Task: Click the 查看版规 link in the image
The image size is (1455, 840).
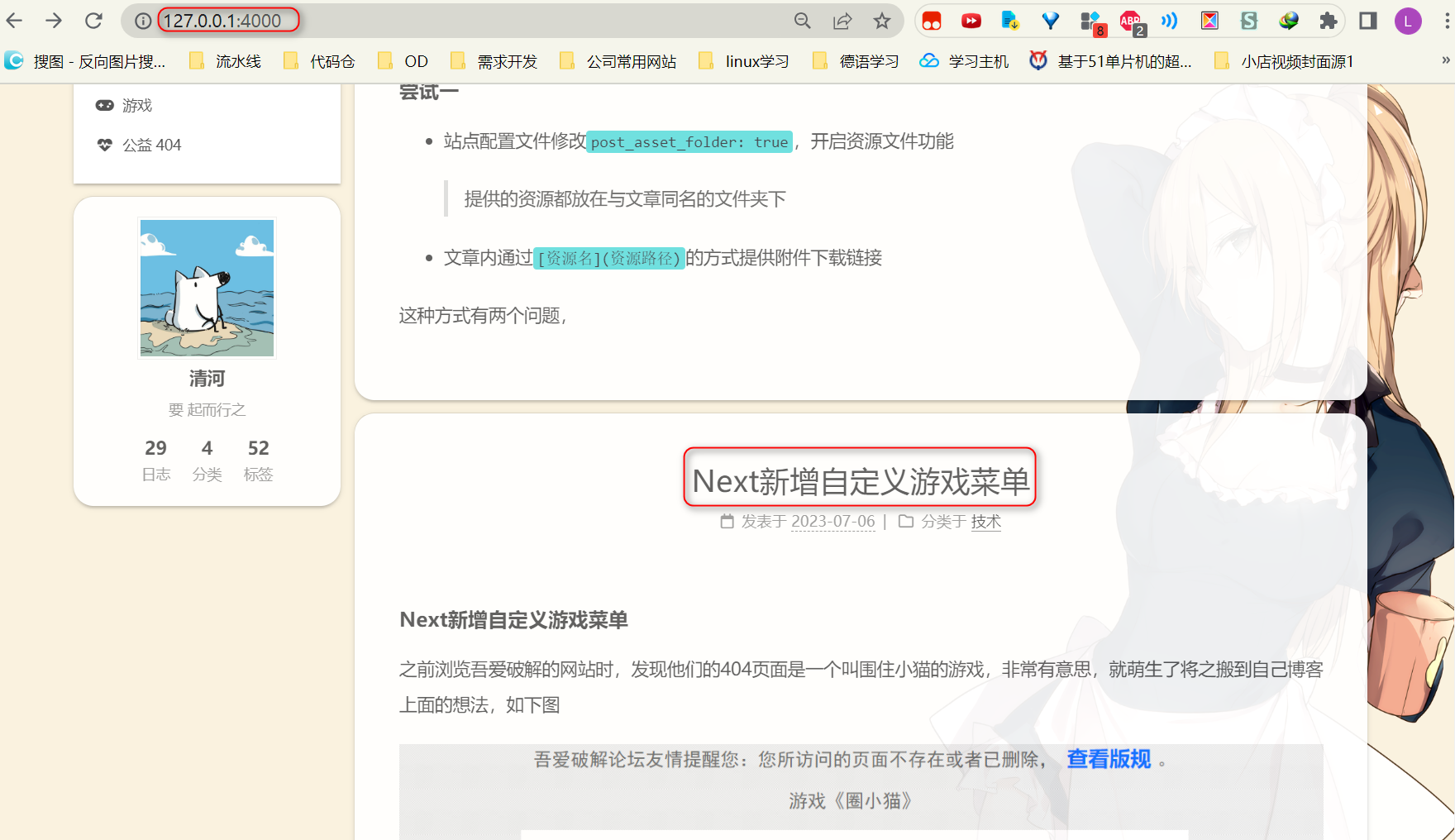Action: (x=1109, y=759)
